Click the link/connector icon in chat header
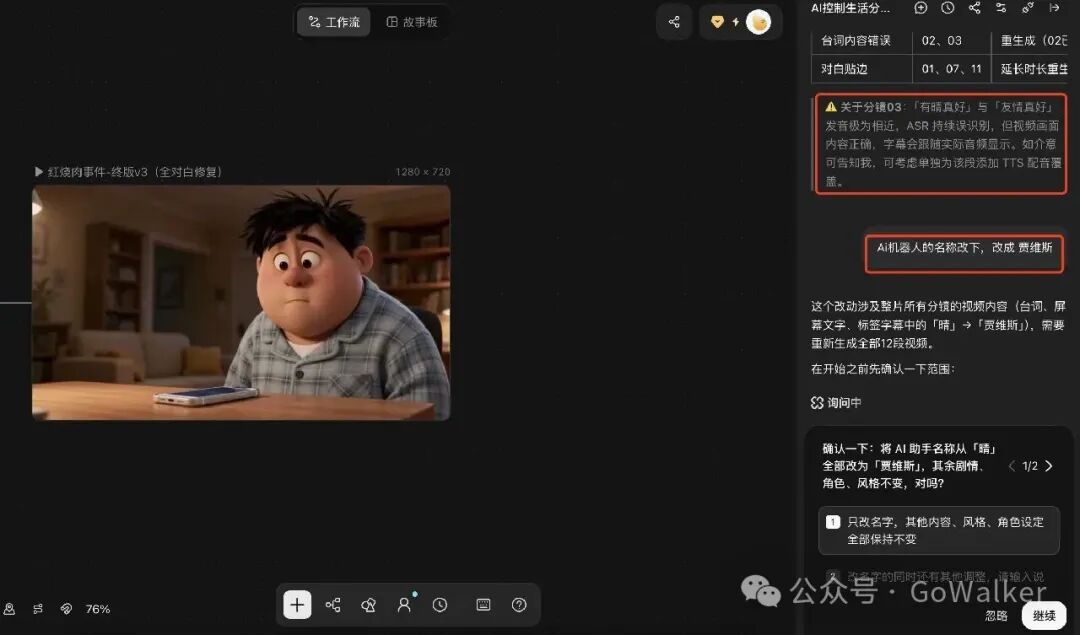Image resolution: width=1080 pixels, height=635 pixels. click(x=1028, y=8)
